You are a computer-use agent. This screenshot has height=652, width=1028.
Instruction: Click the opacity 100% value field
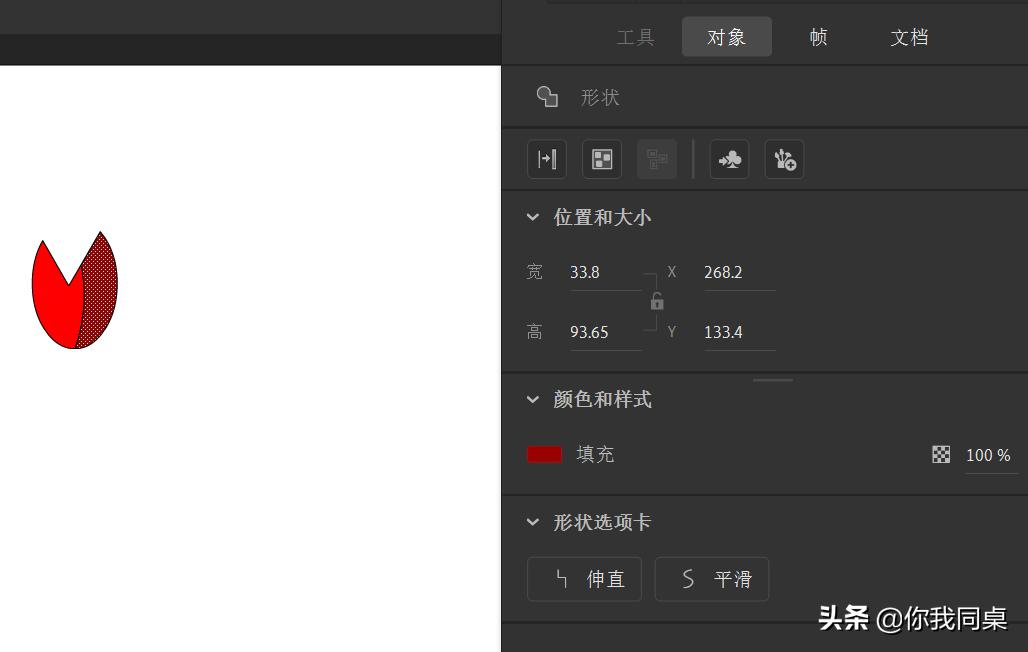(x=988, y=454)
